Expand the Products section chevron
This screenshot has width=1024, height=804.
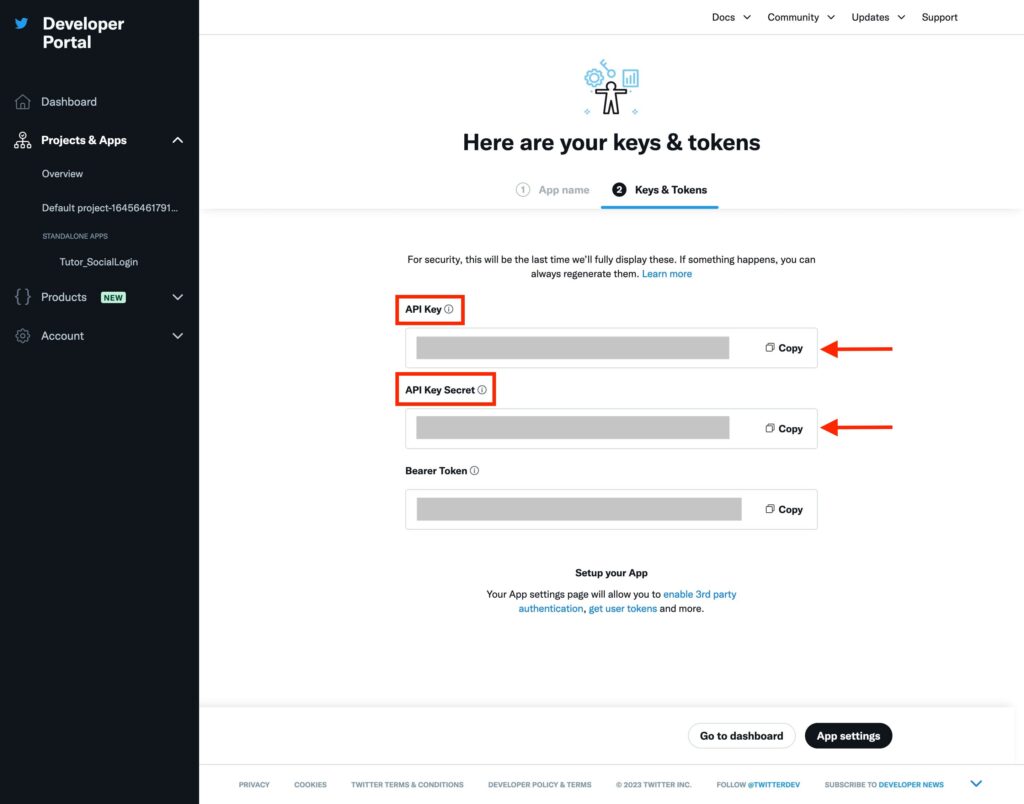point(178,297)
